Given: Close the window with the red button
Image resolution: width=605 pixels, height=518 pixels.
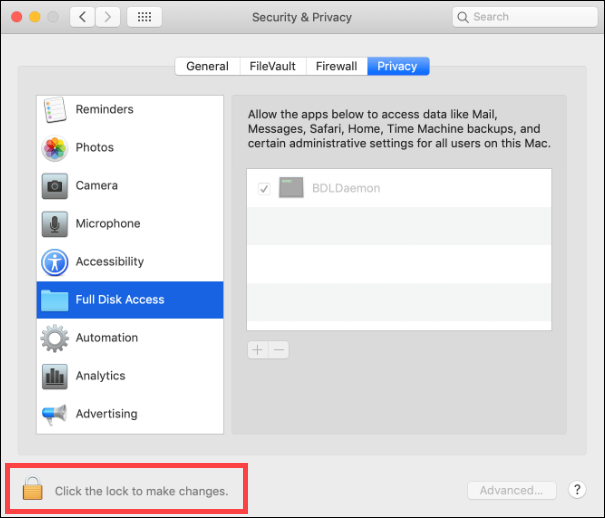Looking at the screenshot, I should tap(17, 17).
